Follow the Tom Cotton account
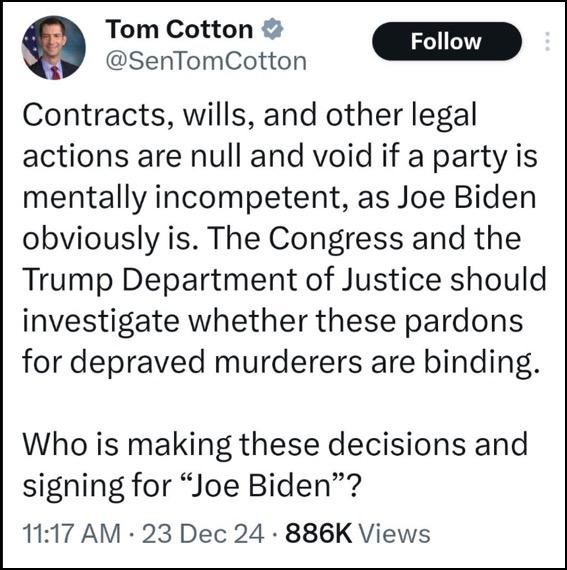567x570 pixels. pos(447,41)
